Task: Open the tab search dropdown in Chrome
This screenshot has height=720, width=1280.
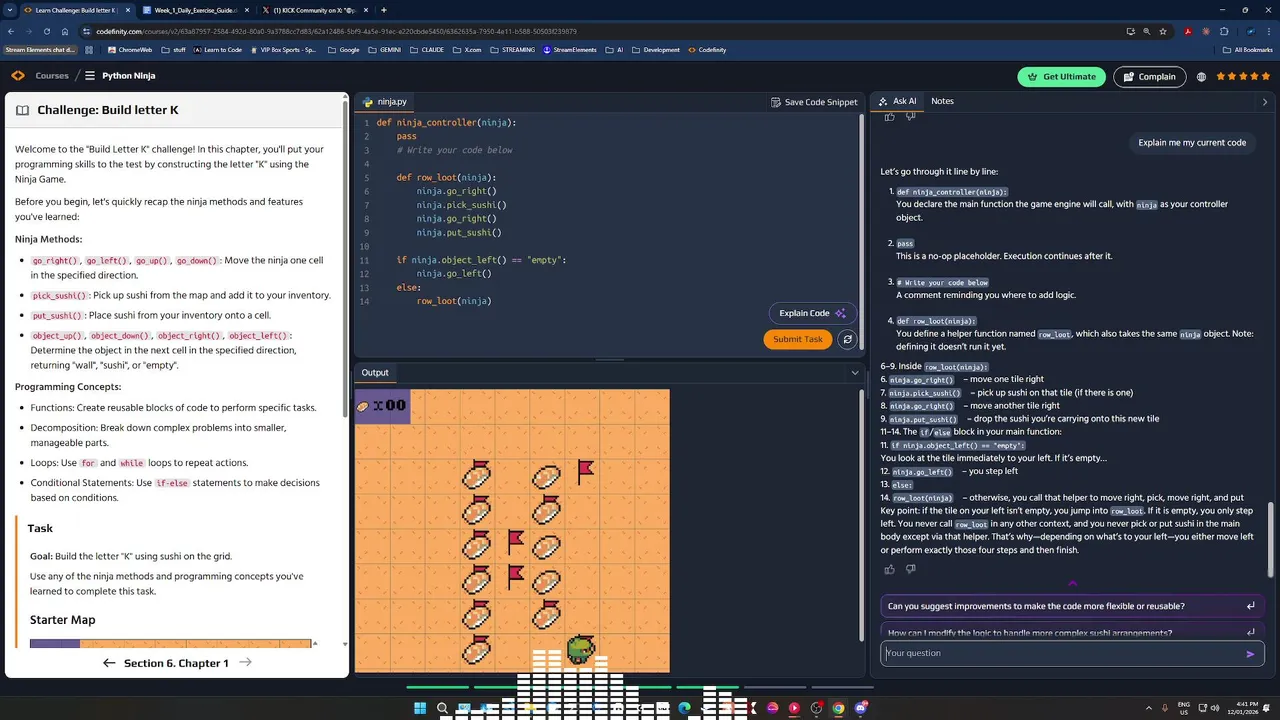Action: (11, 10)
